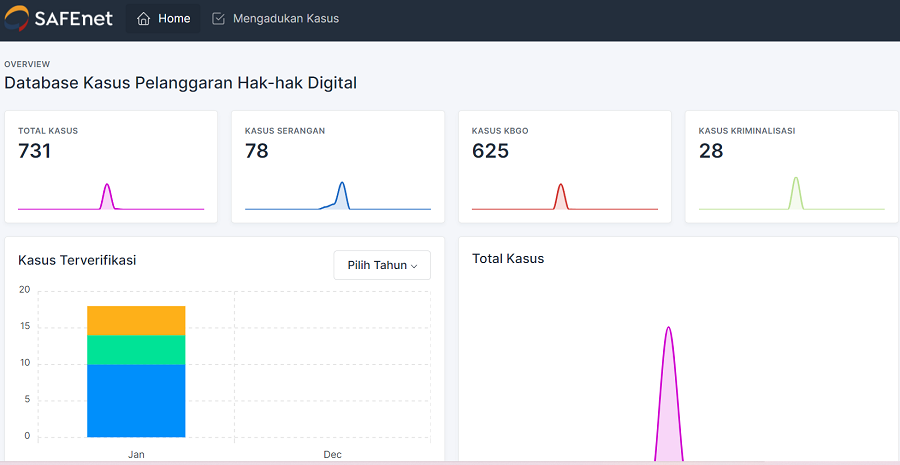Click the blue Kasus Serangan sparkline
The image size is (900, 465).
pyautogui.click(x=342, y=196)
